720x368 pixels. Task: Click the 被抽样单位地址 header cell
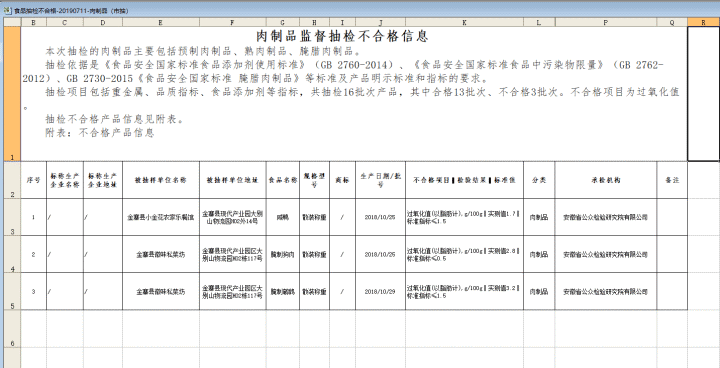click(233, 180)
